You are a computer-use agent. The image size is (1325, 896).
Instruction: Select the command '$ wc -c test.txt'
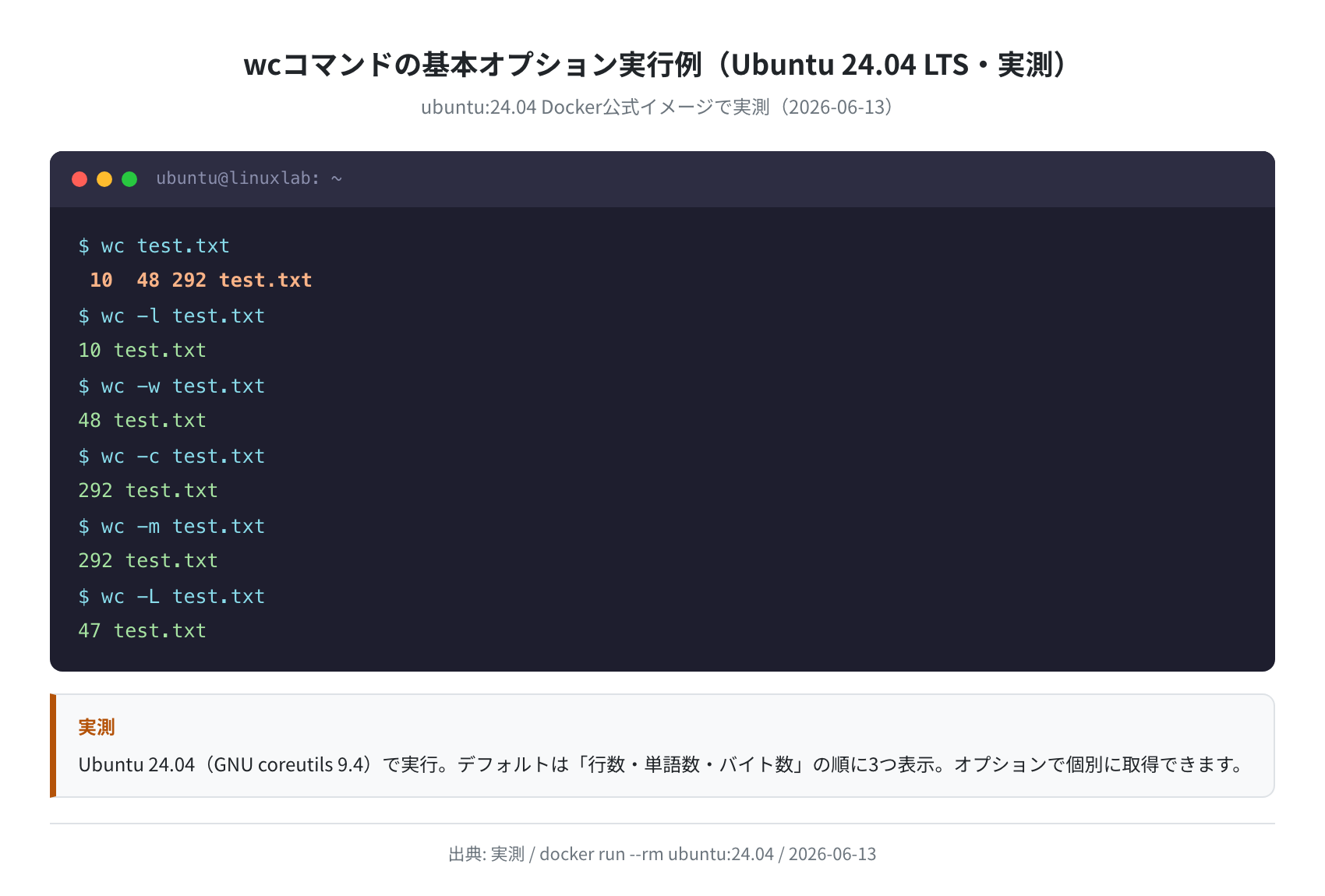click(x=171, y=457)
